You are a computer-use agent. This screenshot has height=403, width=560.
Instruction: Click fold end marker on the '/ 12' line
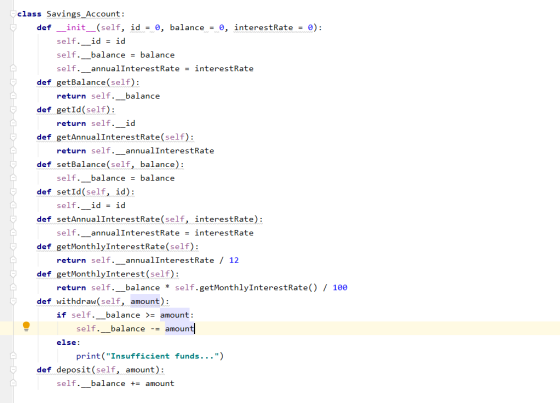13,260
